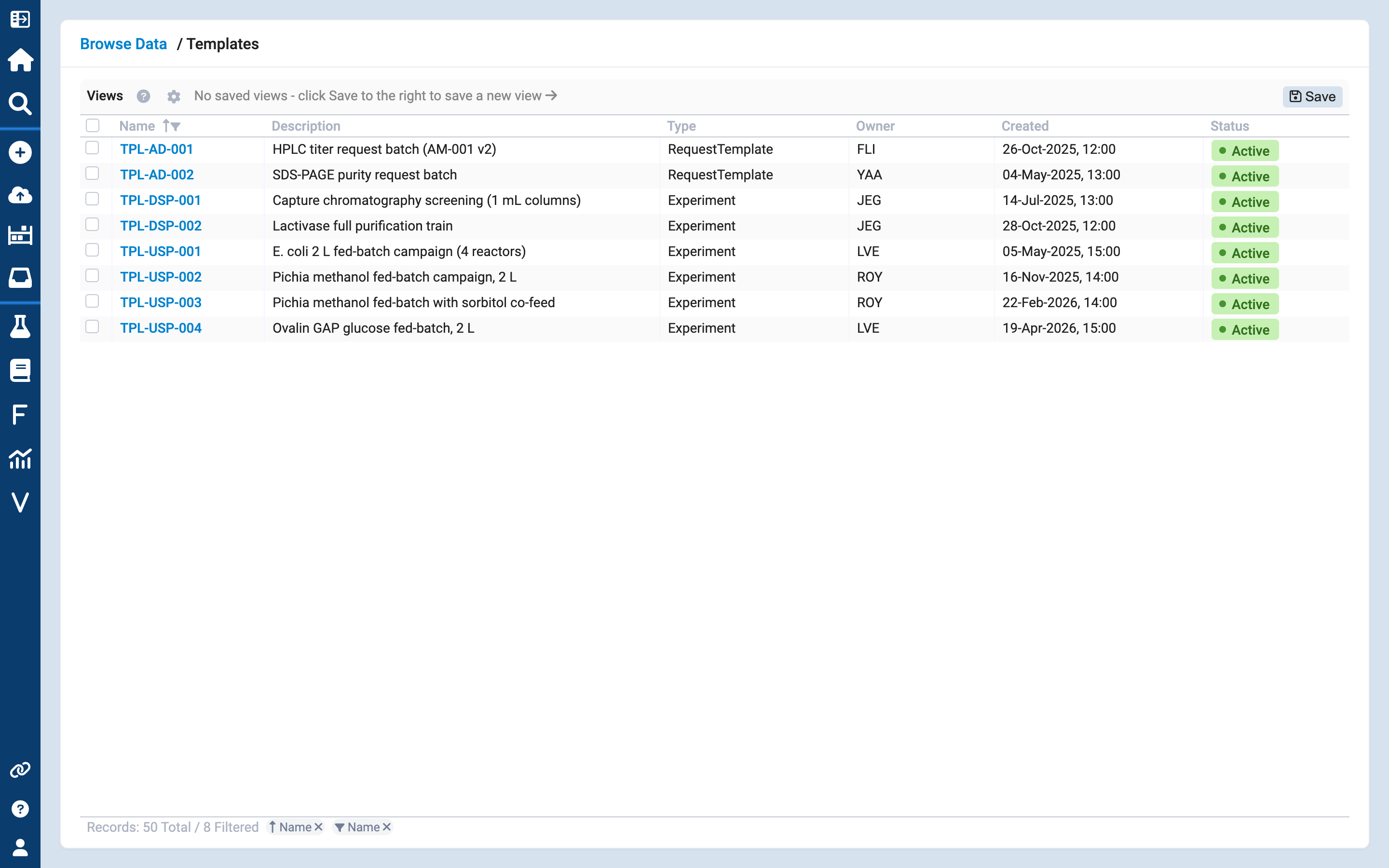Open the link chain icon
1389x868 pixels.
[20, 770]
